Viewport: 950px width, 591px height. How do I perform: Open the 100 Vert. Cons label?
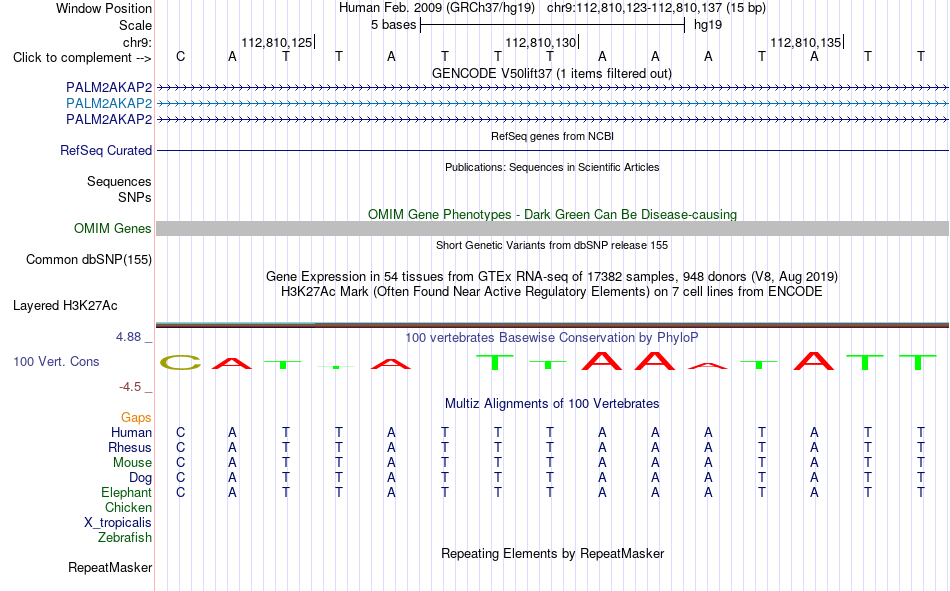pyautogui.click(x=56, y=361)
